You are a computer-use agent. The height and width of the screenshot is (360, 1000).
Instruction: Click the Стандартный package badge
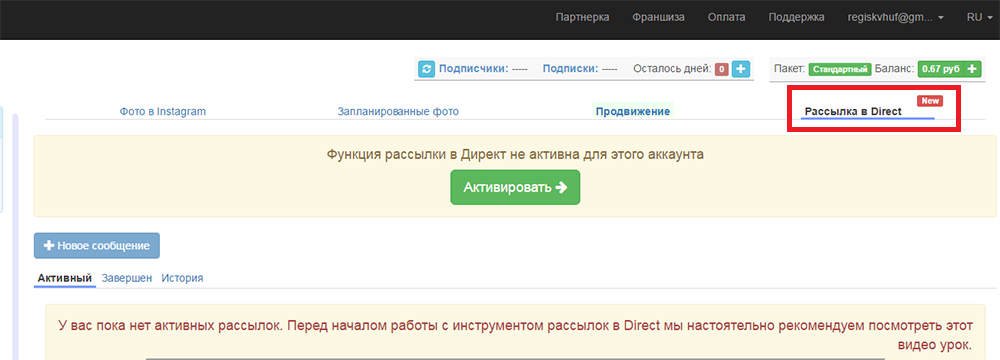tap(840, 69)
